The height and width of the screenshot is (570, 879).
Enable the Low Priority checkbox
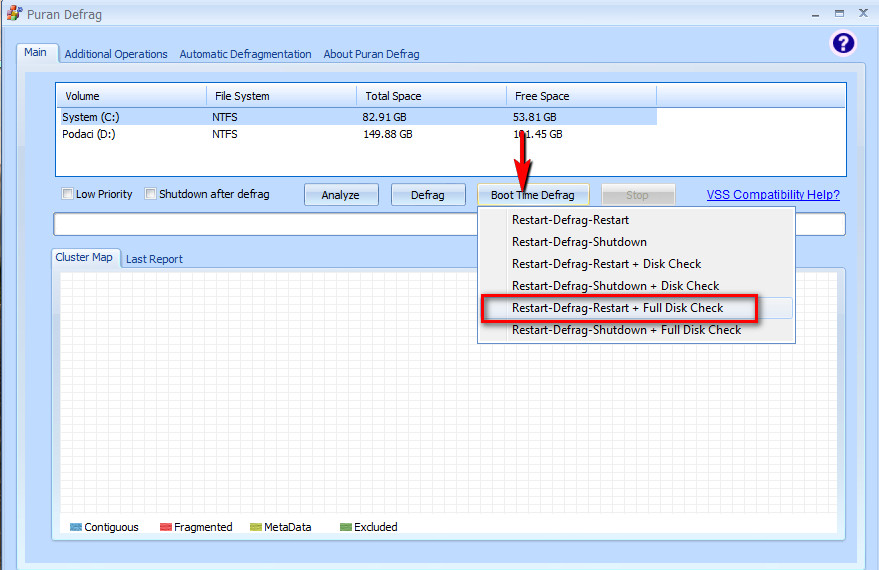67,194
